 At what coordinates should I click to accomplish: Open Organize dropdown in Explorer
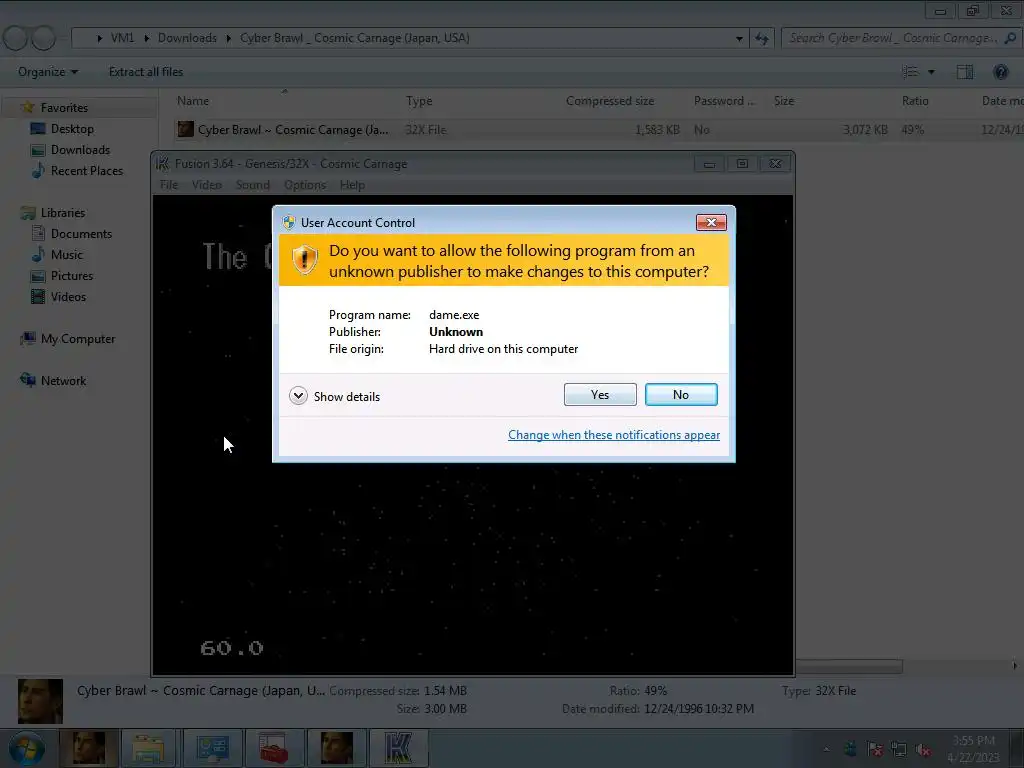tap(48, 72)
